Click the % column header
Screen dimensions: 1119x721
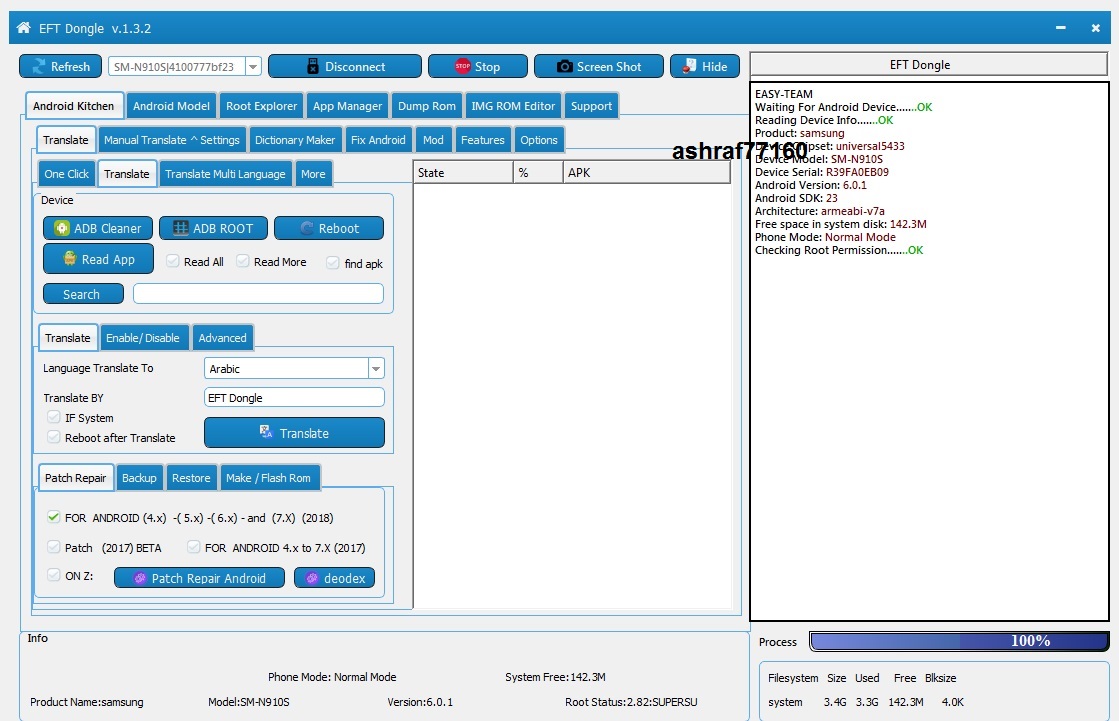click(x=538, y=173)
